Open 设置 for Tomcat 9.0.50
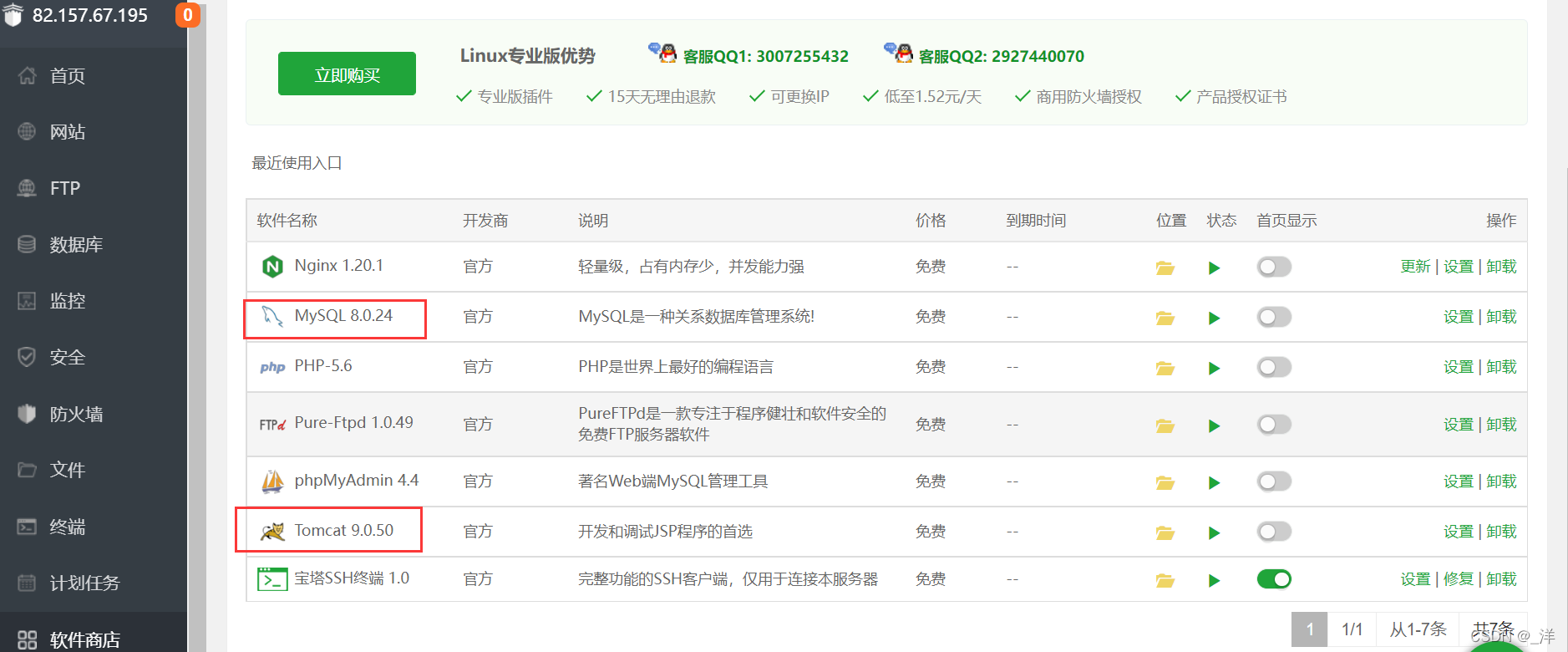Viewport: 1568px width, 652px height. coord(1459,532)
